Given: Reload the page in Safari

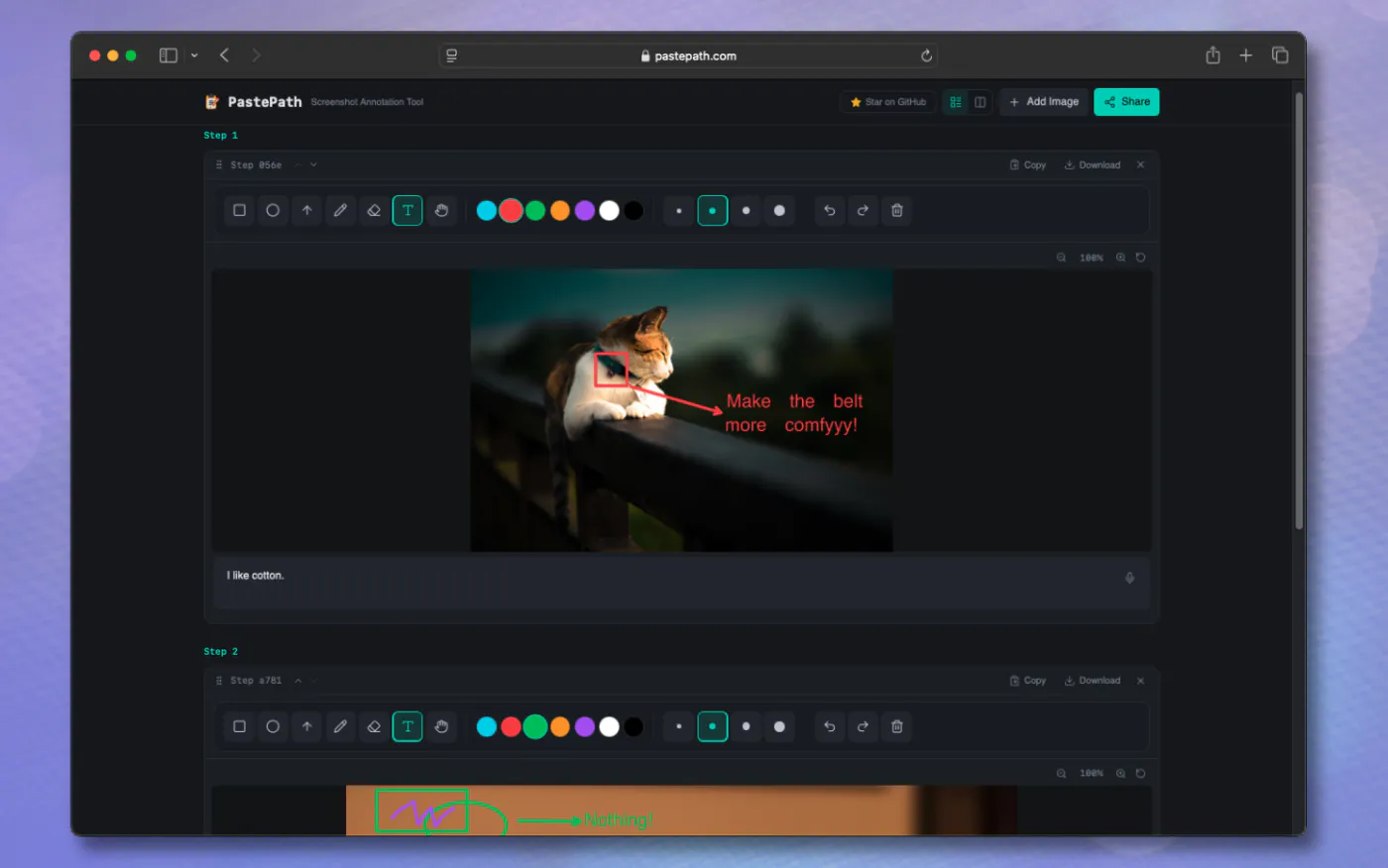Looking at the screenshot, I should click(926, 55).
